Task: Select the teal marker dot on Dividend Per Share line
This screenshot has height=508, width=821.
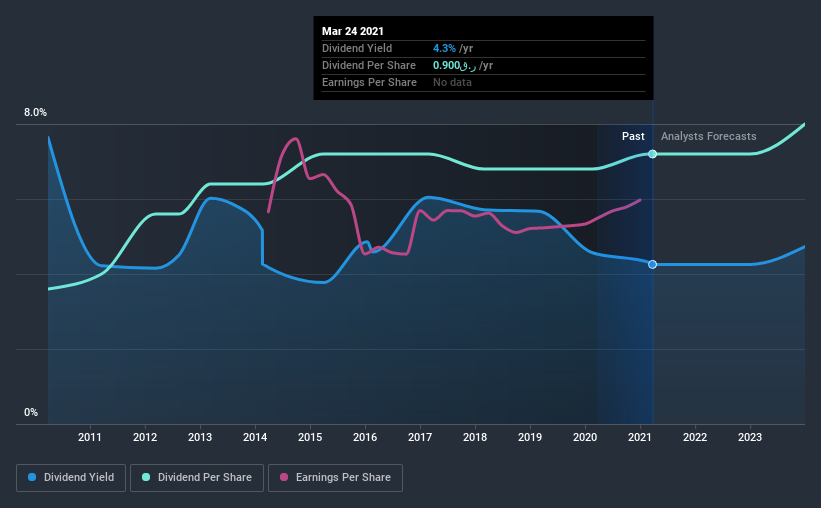Action: point(652,154)
